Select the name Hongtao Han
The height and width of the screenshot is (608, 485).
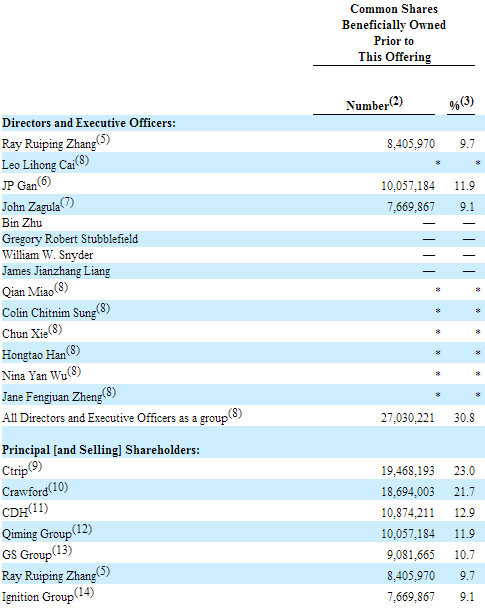point(34,354)
